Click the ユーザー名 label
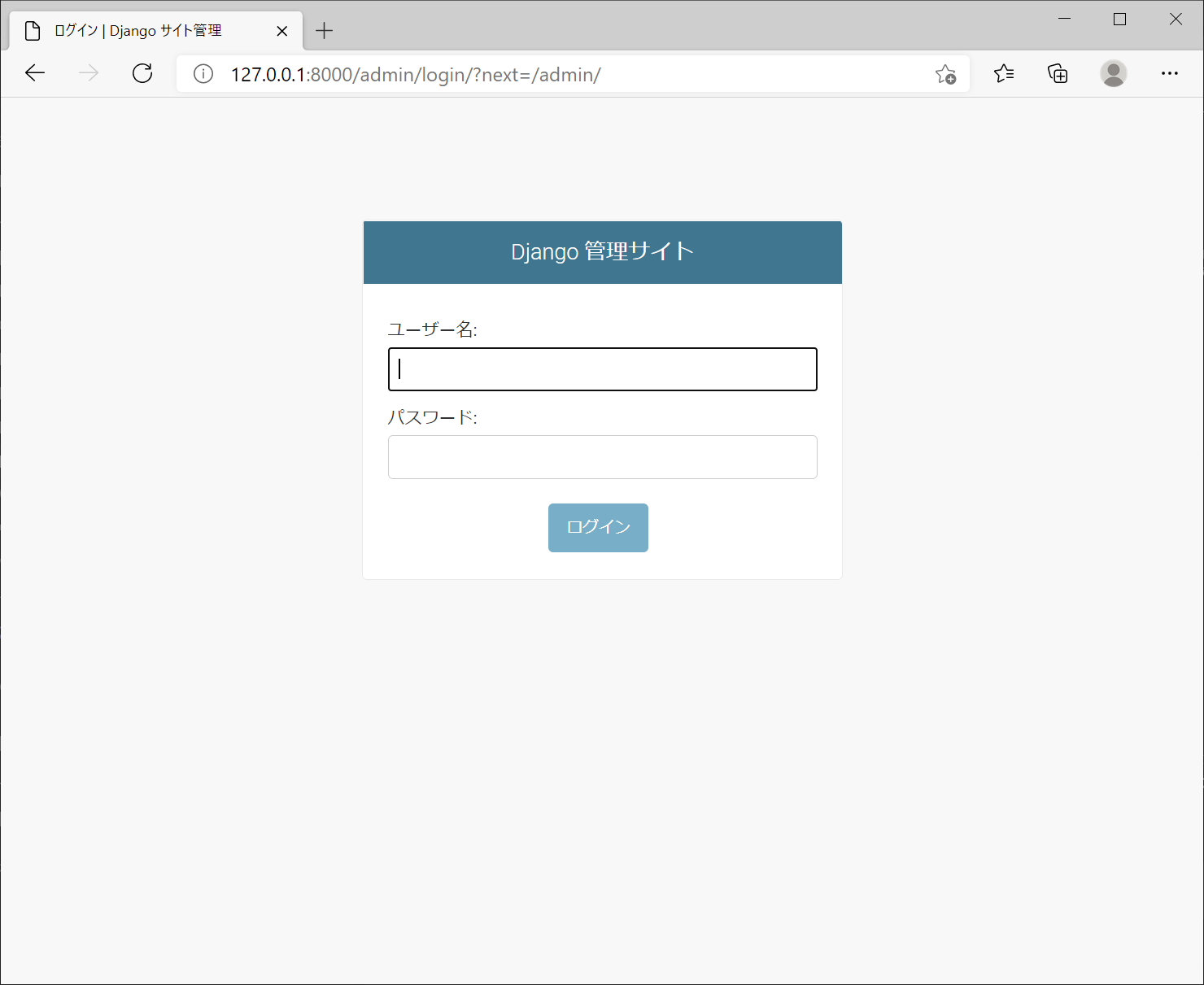The image size is (1204, 985). click(x=432, y=329)
